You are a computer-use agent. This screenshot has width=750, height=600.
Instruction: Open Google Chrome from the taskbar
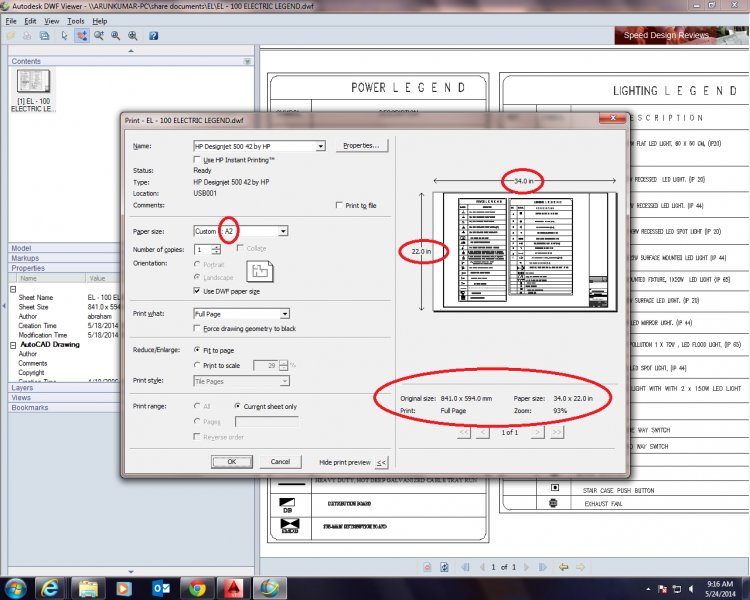(197, 588)
